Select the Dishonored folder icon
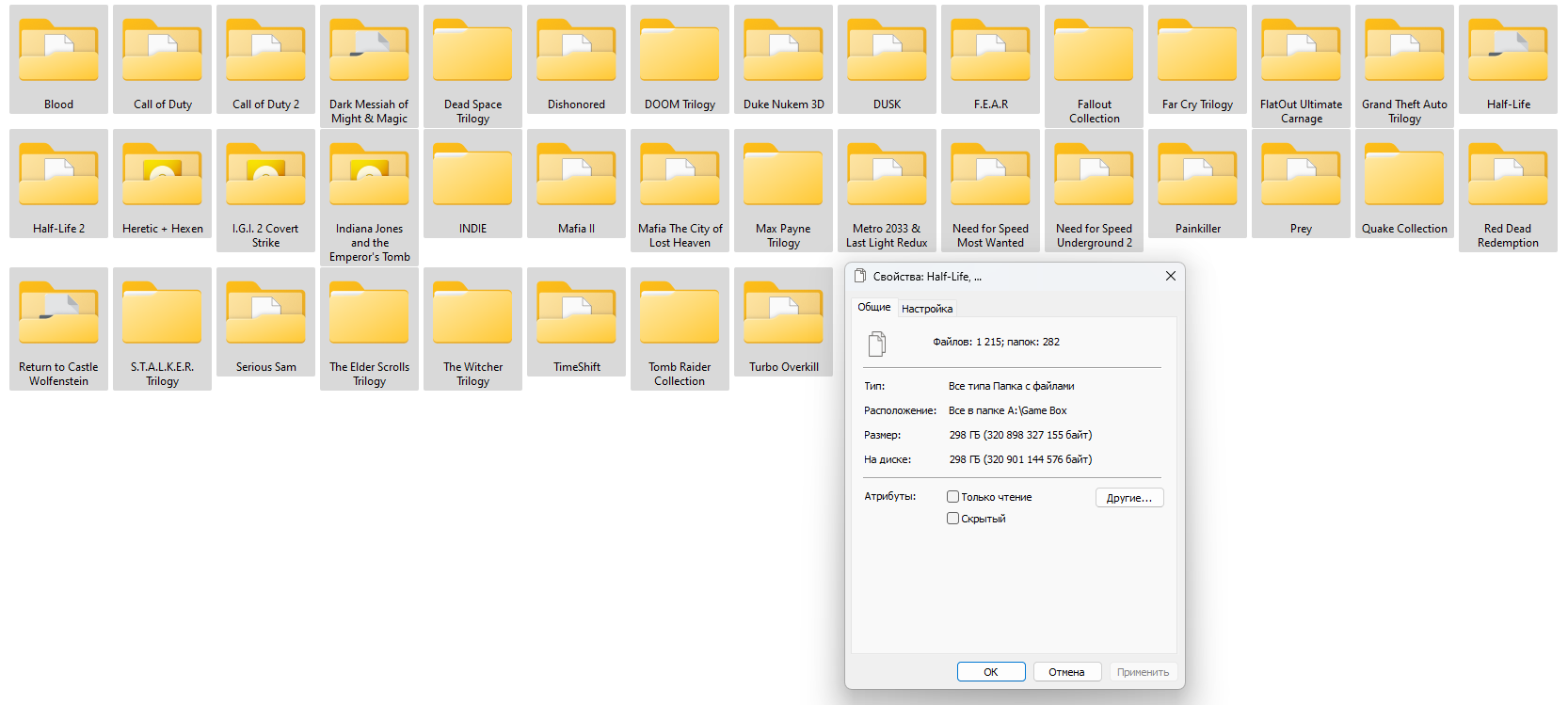Screen dimensions: 1568x705 coord(576,50)
